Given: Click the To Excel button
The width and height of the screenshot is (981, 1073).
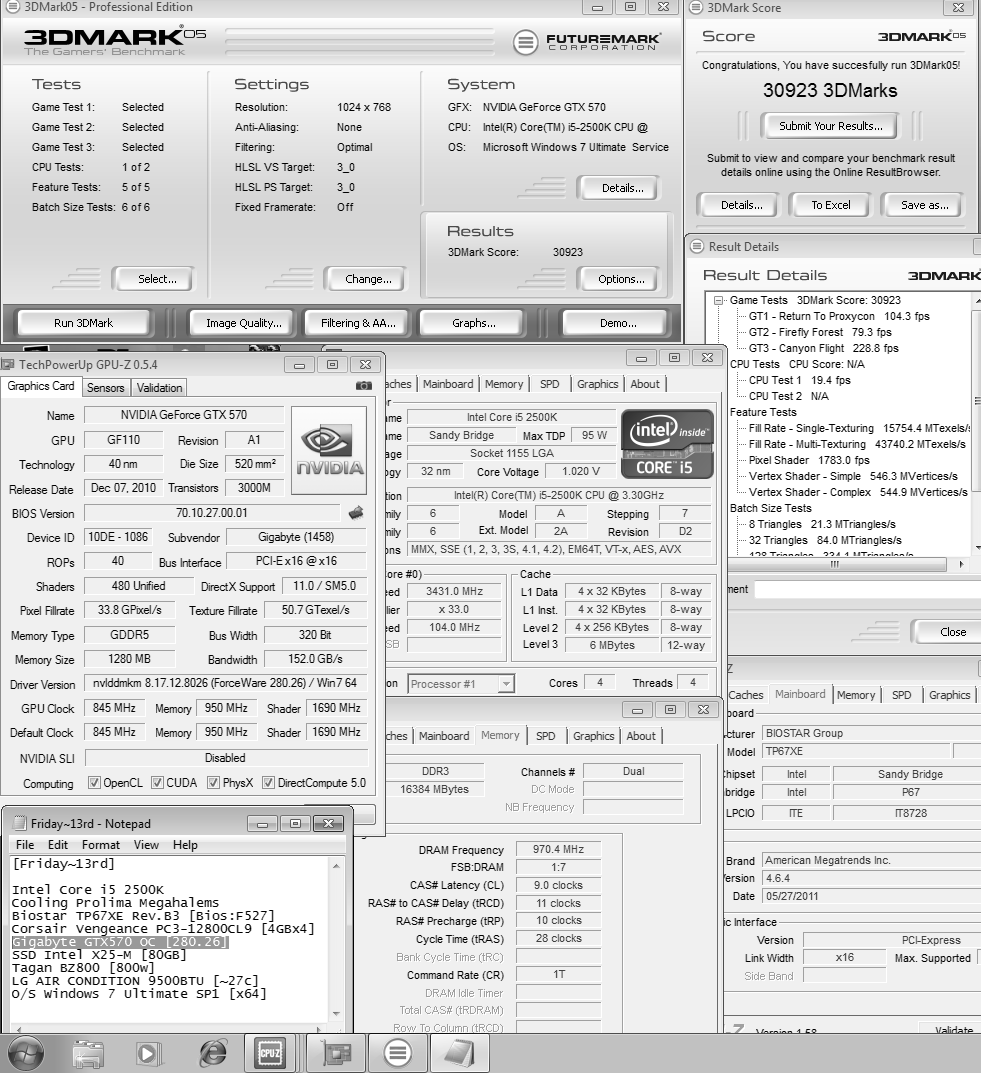Looking at the screenshot, I should click(x=830, y=205).
